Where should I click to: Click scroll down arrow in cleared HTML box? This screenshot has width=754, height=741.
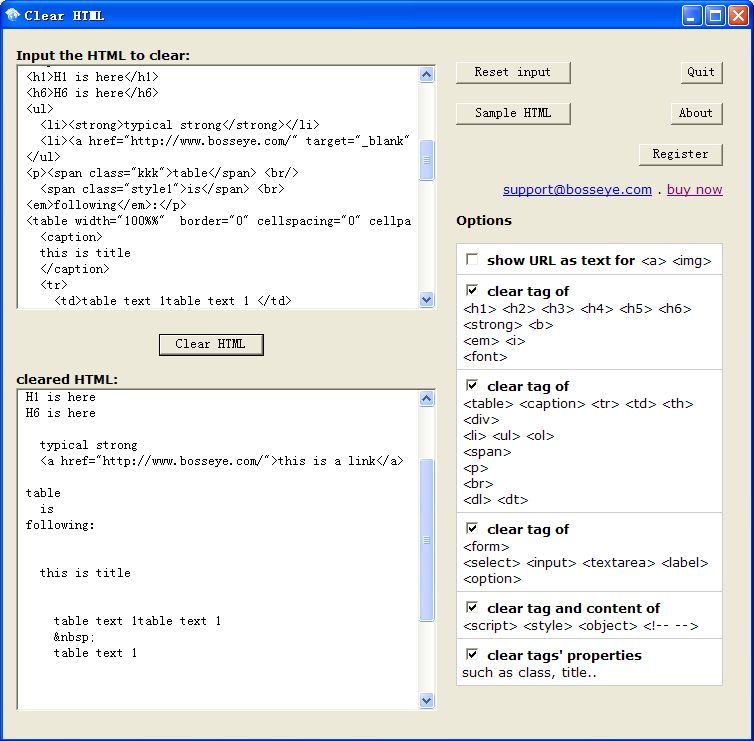tap(427, 701)
